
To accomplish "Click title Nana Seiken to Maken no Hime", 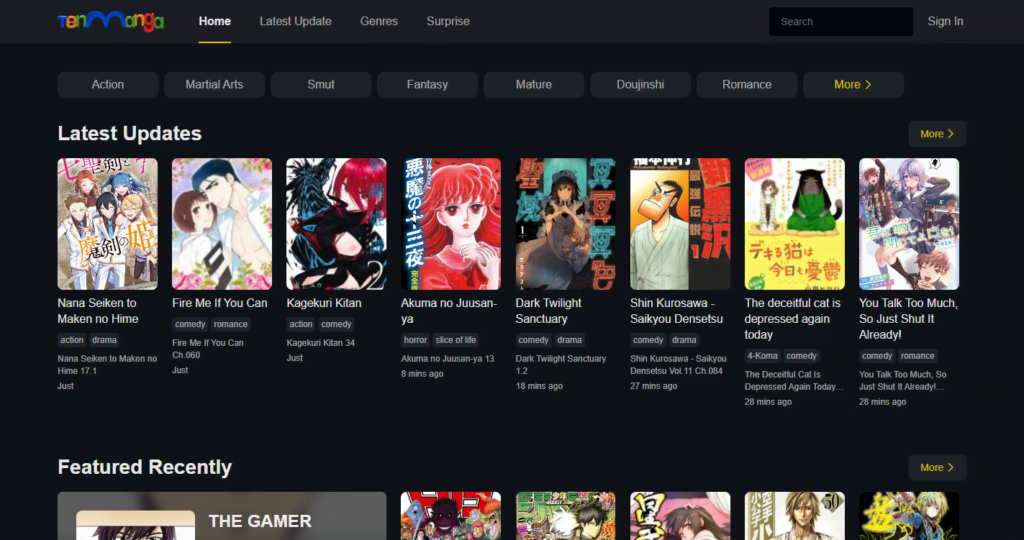I will pyautogui.click(x=98, y=311).
